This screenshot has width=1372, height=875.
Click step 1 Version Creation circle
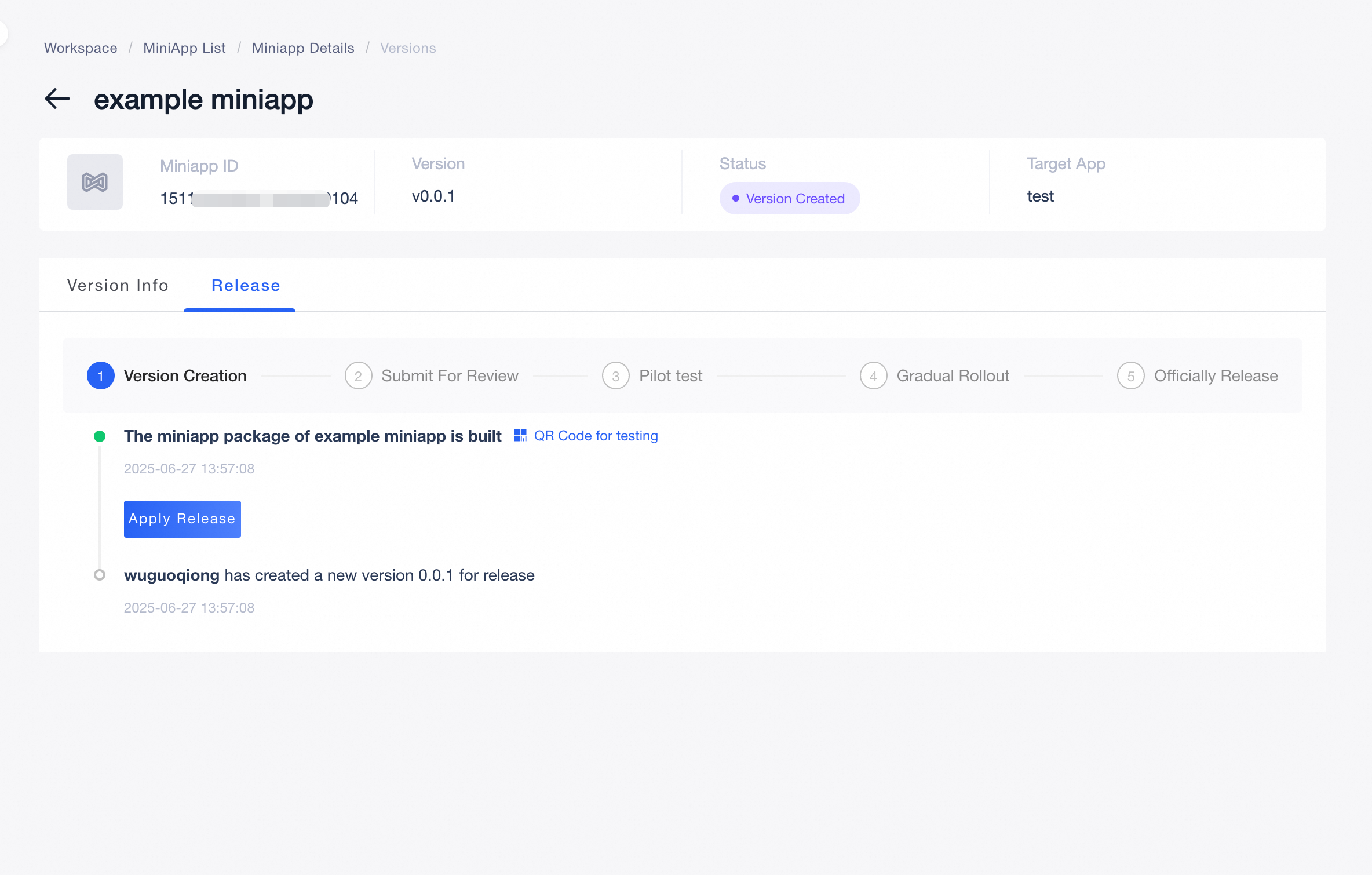(101, 376)
